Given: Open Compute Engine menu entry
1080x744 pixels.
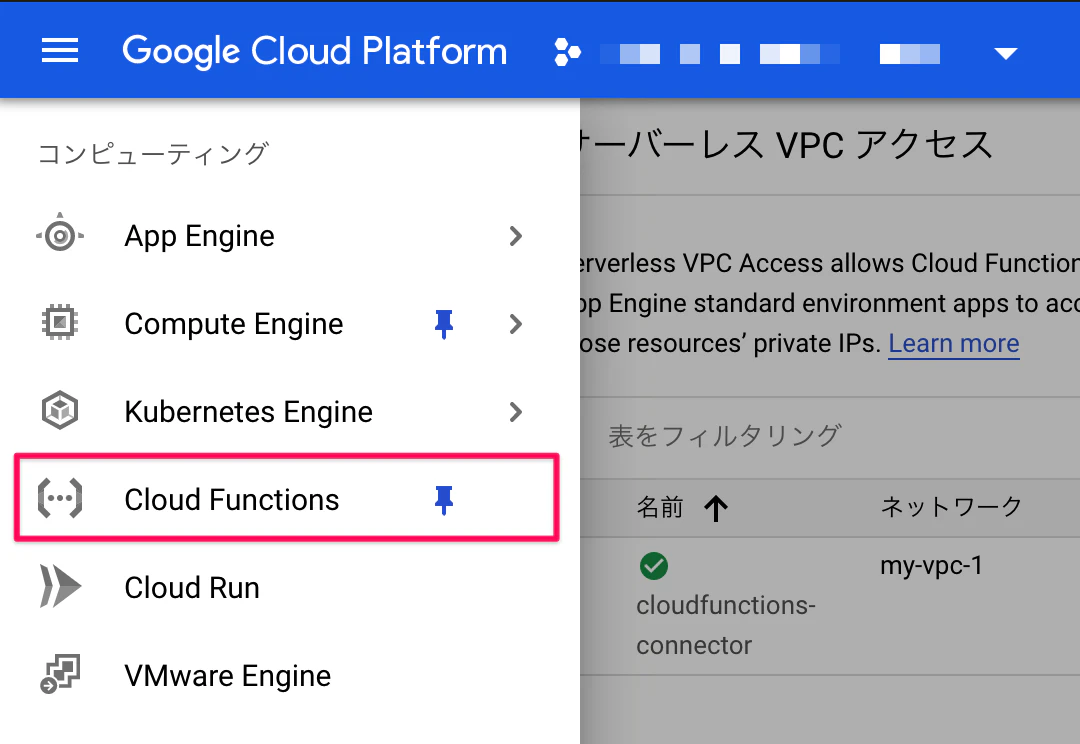Looking at the screenshot, I should pyautogui.click(x=233, y=324).
